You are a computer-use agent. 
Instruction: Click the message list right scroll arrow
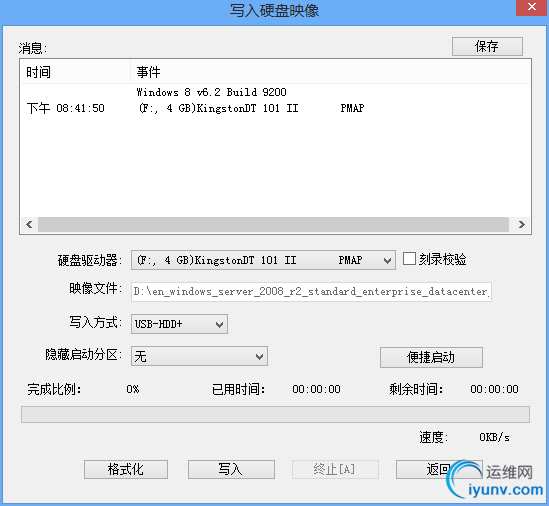pos(521,224)
